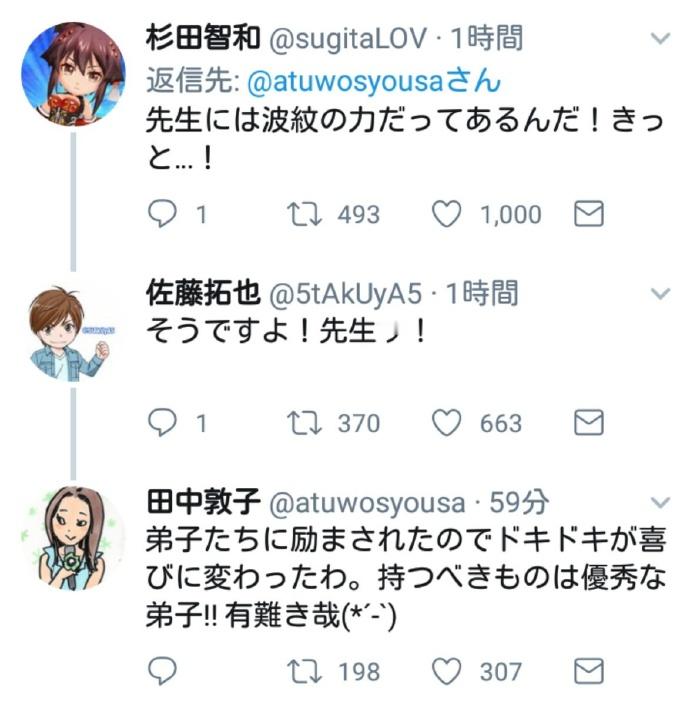The image size is (690, 705).
Task: Send 杉田智和's tweet via direct message
Action: tap(588, 214)
